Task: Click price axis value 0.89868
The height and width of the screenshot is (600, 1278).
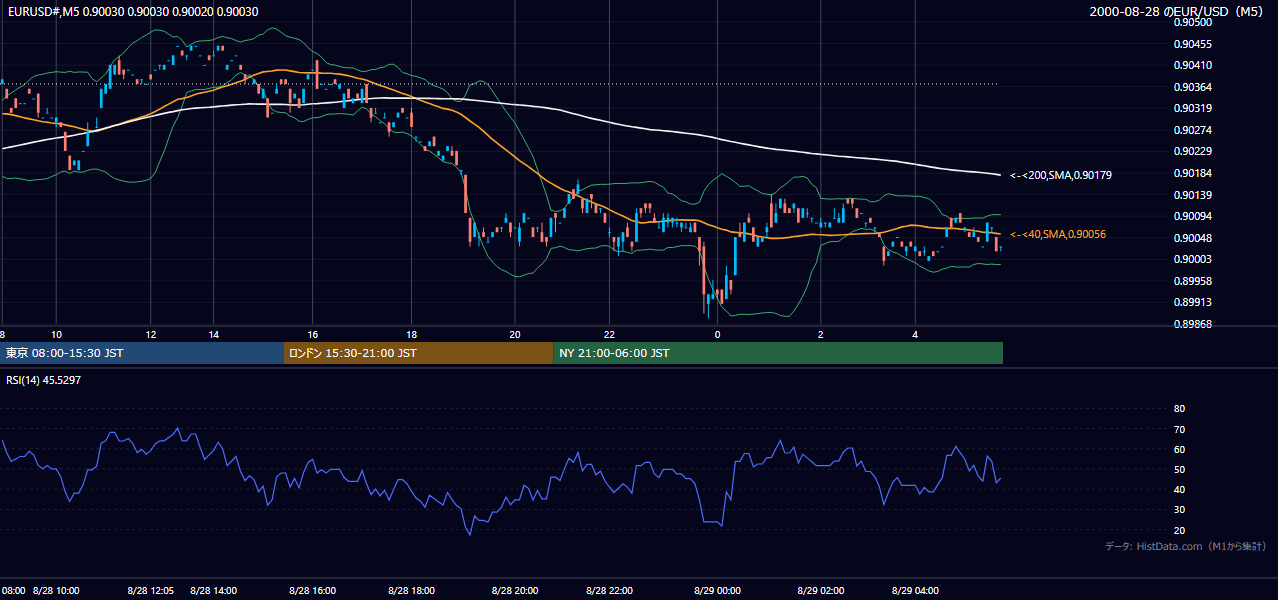Action: 1193,324
